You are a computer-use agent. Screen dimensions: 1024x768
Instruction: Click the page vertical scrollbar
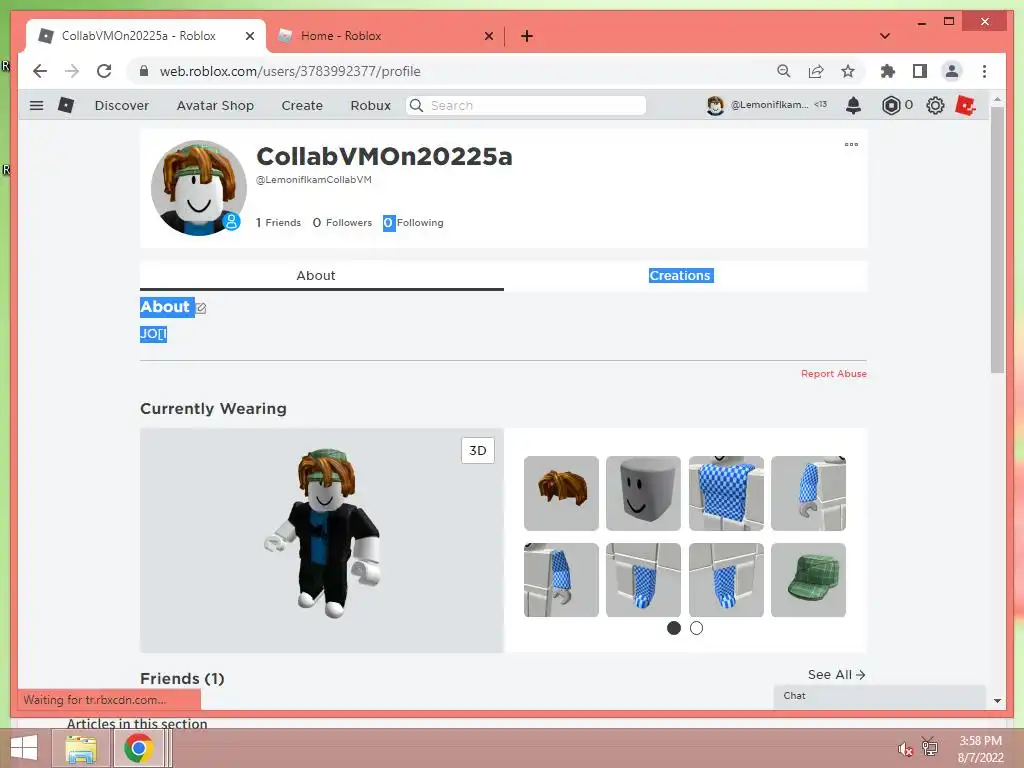[997, 240]
